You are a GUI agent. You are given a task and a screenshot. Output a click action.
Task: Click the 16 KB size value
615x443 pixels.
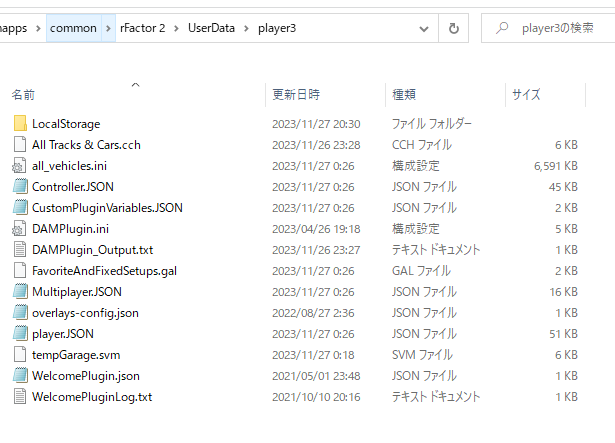point(564,292)
